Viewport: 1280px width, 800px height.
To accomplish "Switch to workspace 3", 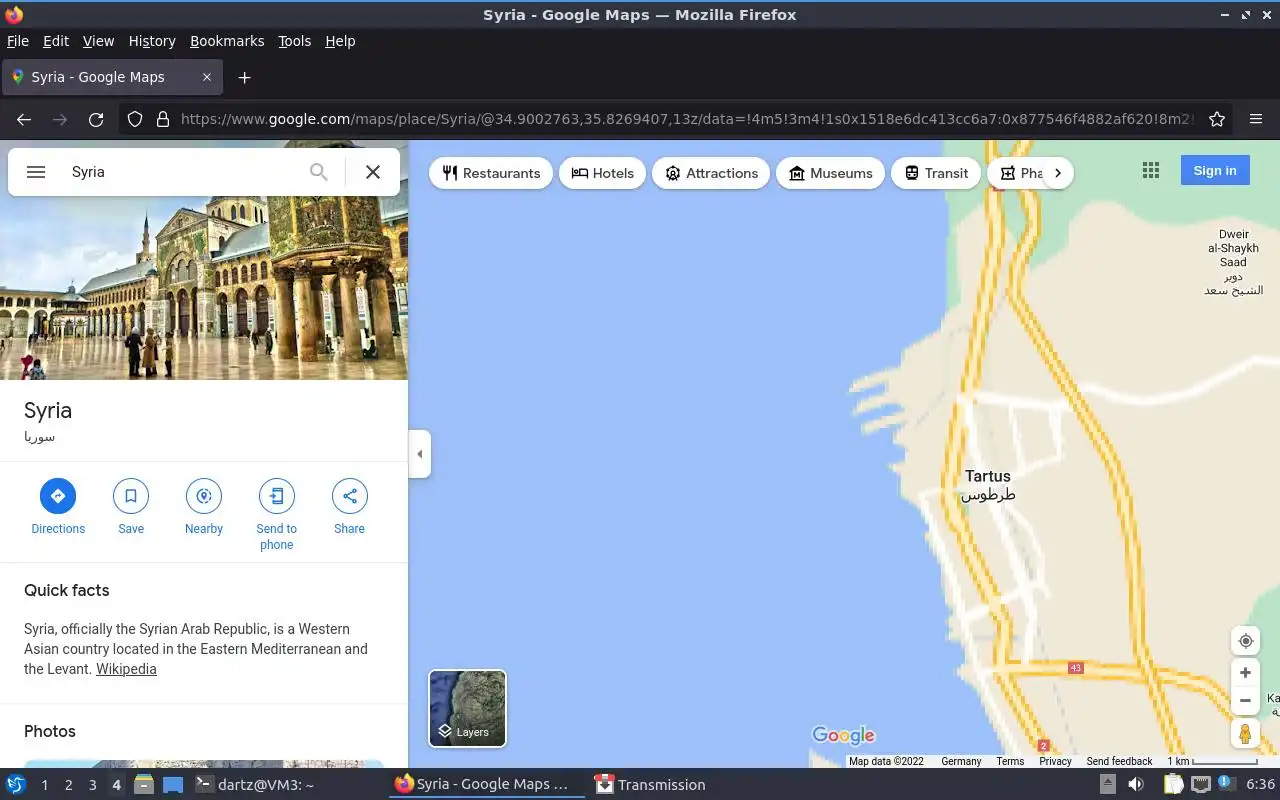I will tap(92, 785).
